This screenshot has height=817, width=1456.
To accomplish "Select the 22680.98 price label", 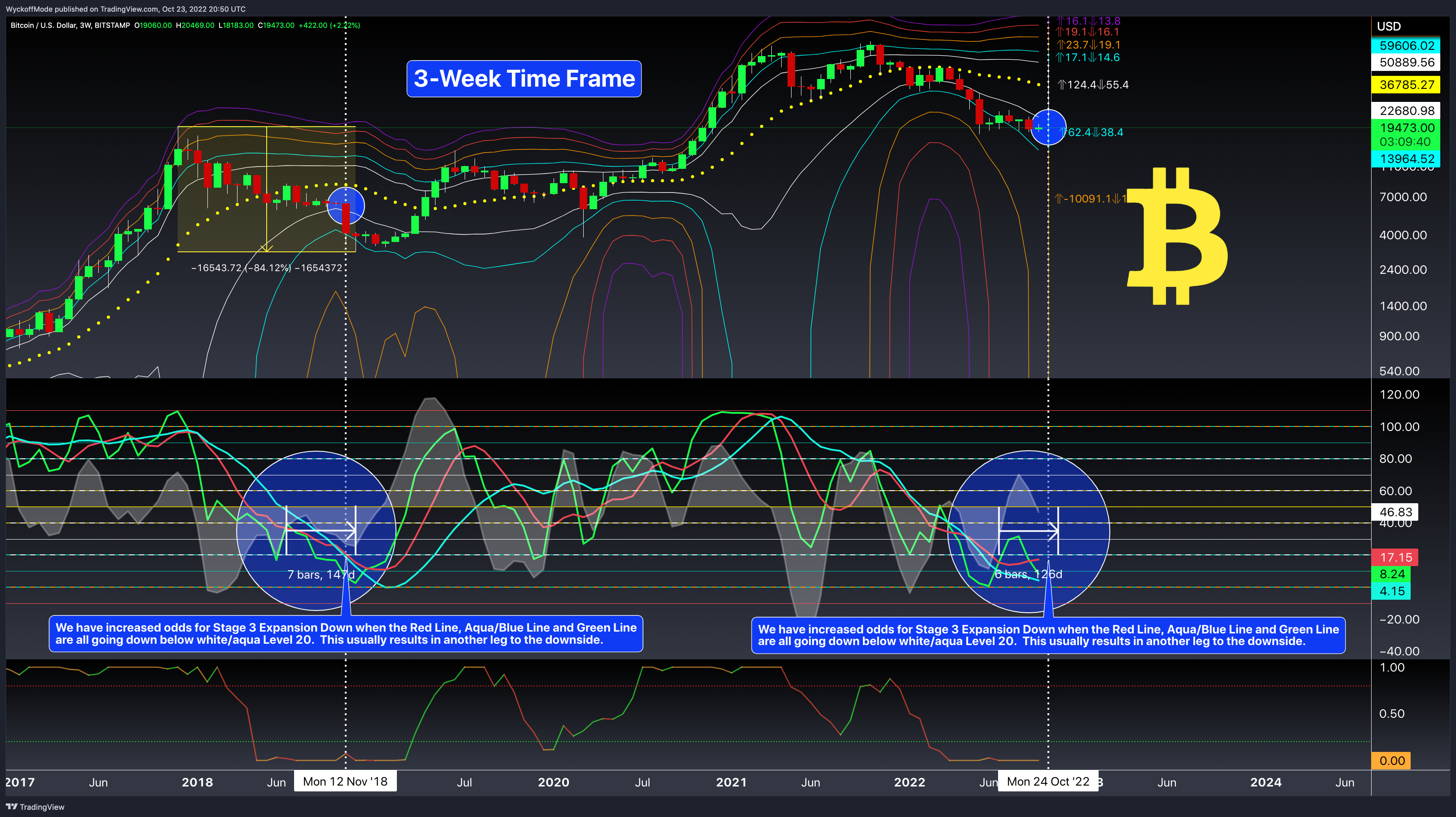I will tap(1406, 111).
